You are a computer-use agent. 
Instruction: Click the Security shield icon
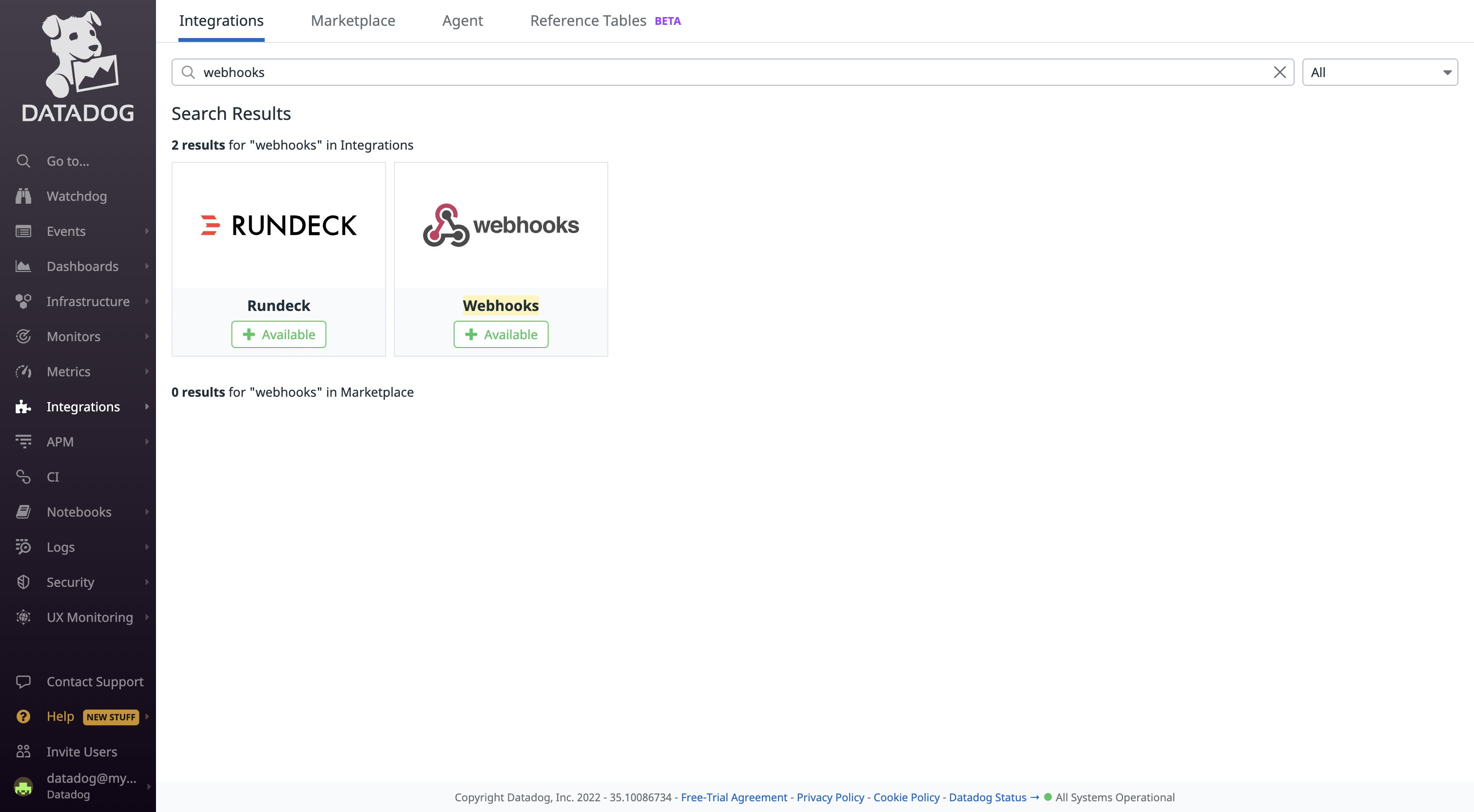click(23, 582)
